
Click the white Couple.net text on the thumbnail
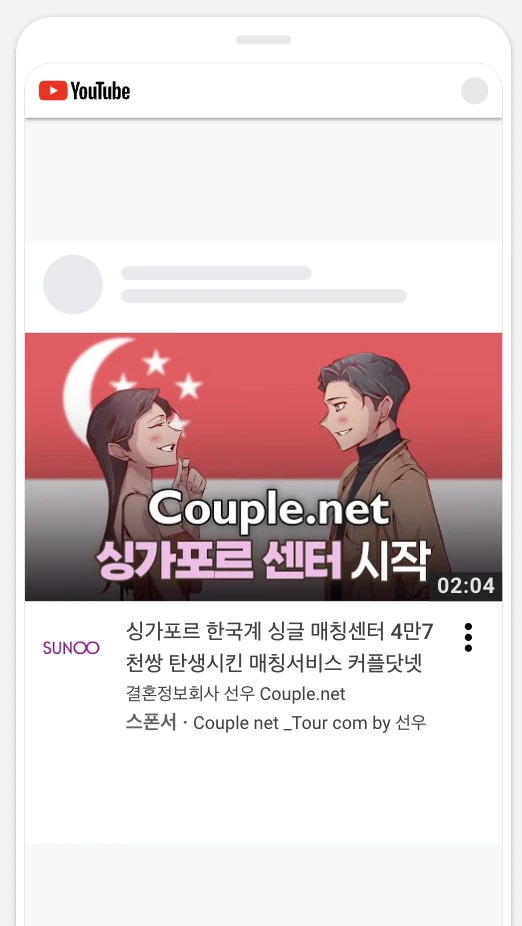pos(269,509)
